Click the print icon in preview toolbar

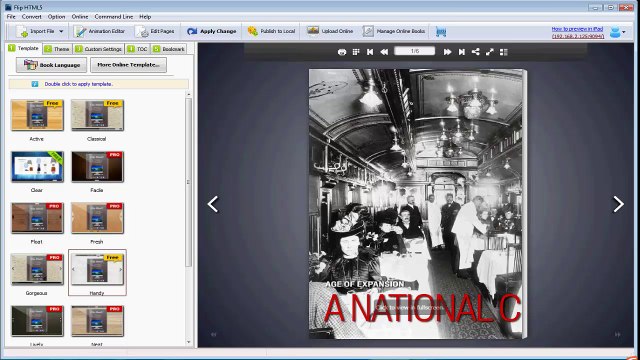click(x=342, y=52)
